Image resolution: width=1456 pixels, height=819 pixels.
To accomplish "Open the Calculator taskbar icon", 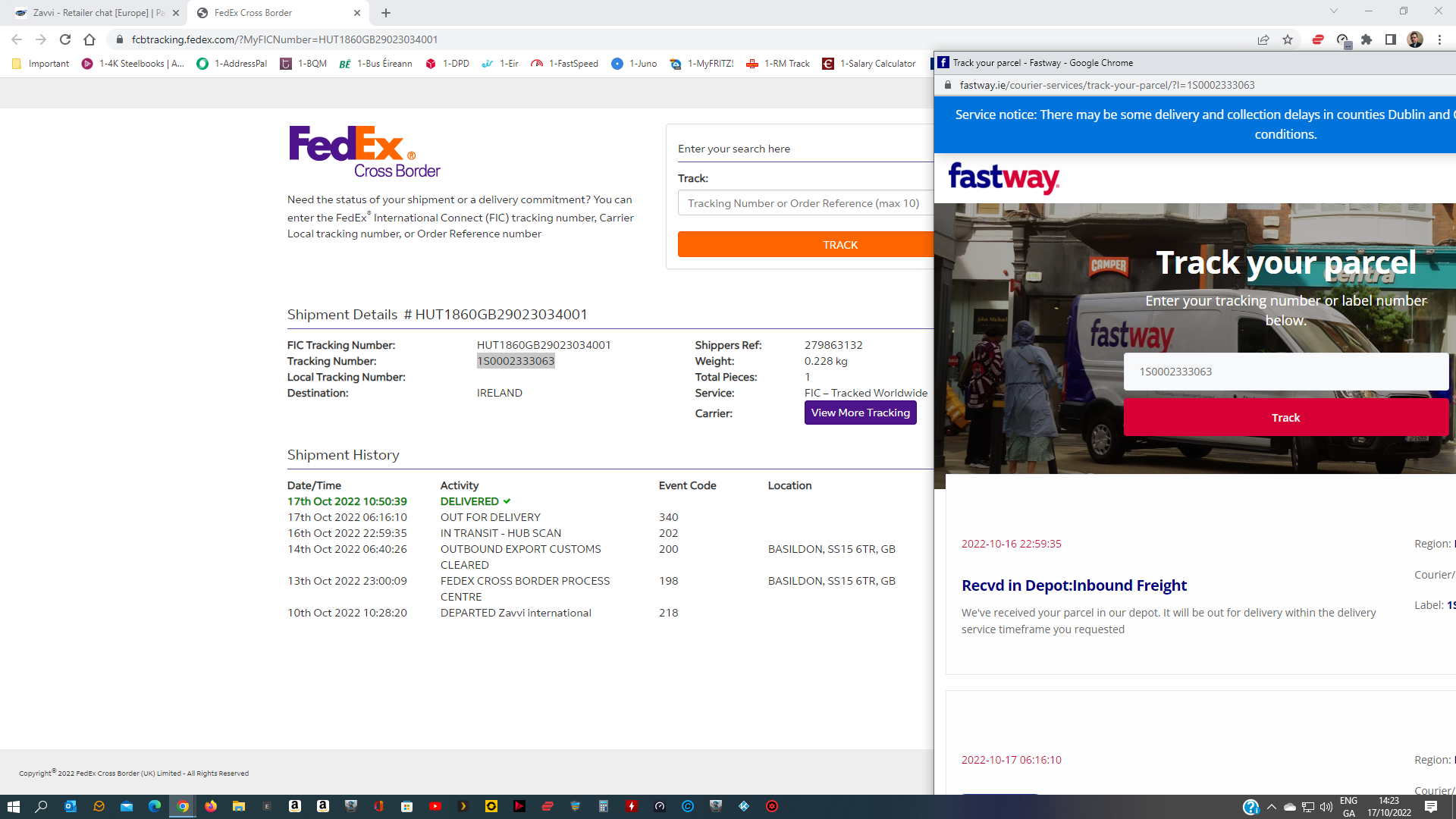I will [604, 806].
